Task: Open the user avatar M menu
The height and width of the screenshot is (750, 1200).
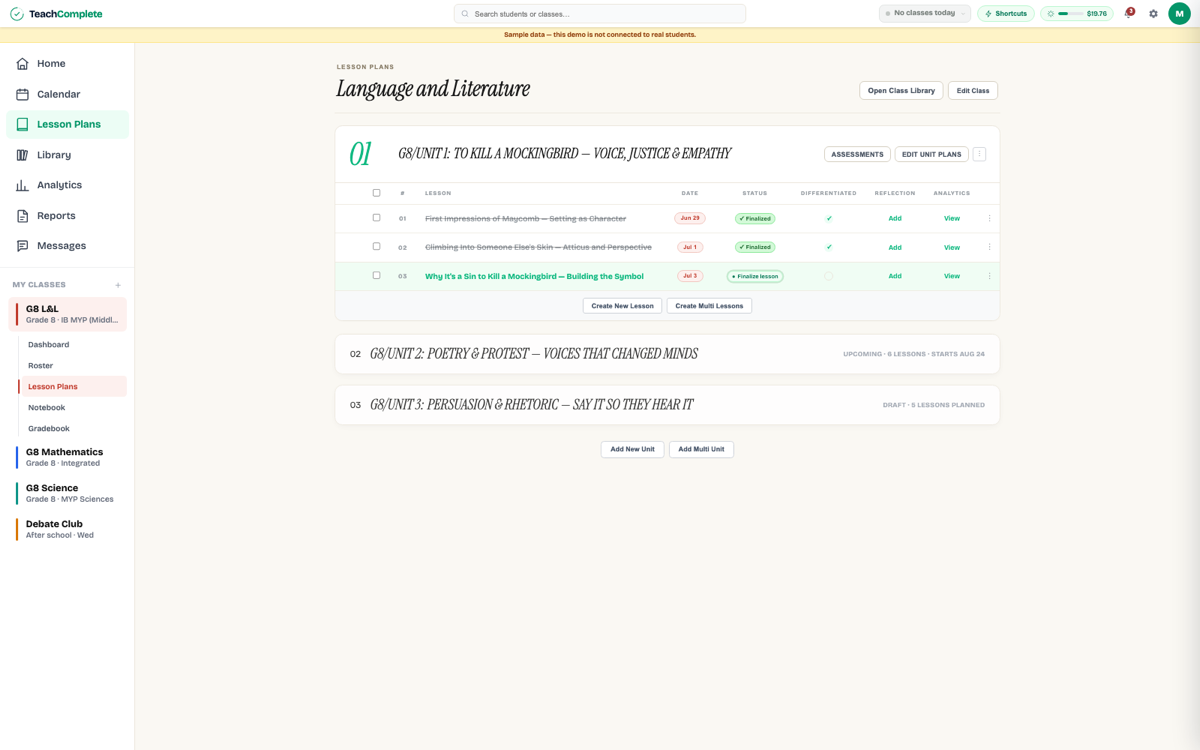Action: [x=1179, y=14]
